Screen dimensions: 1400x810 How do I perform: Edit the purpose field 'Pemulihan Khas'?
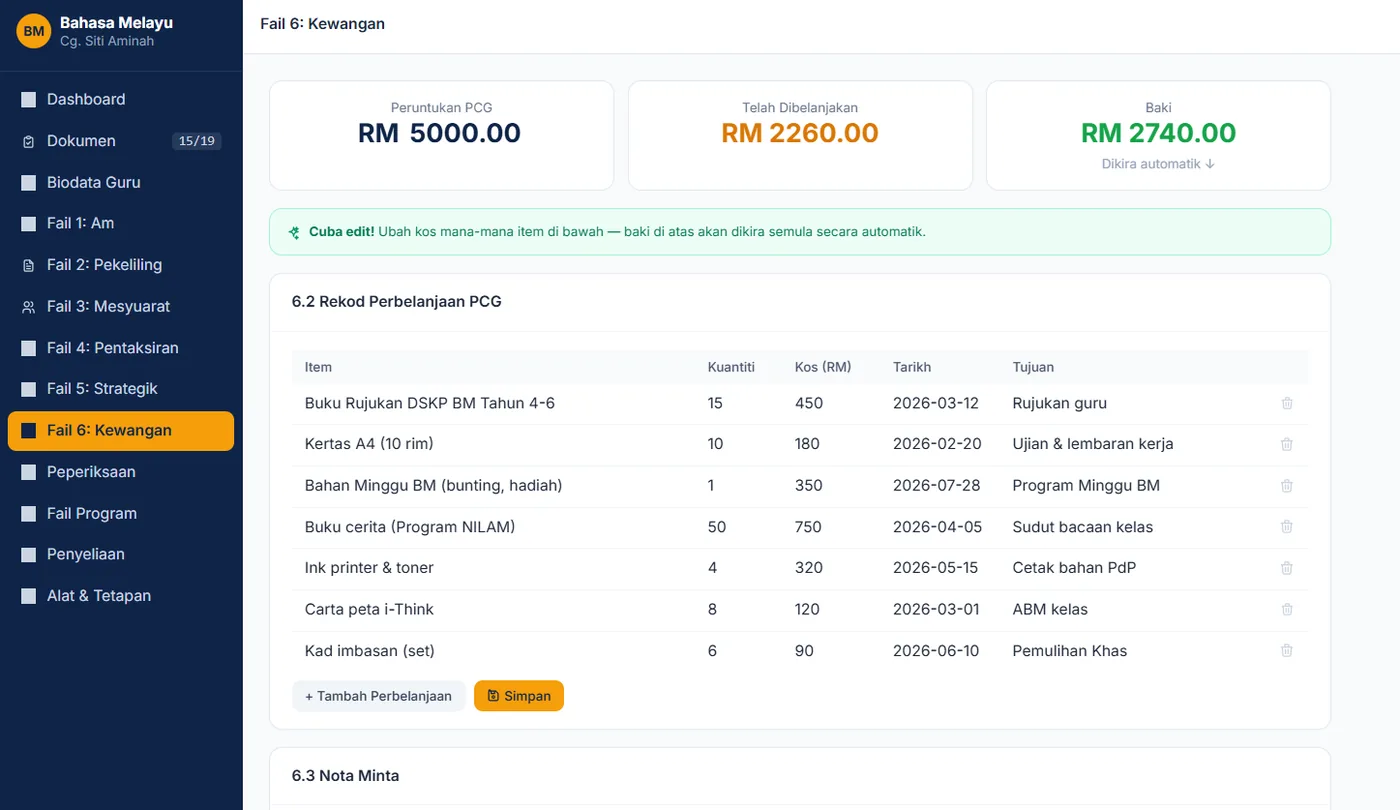point(1070,651)
